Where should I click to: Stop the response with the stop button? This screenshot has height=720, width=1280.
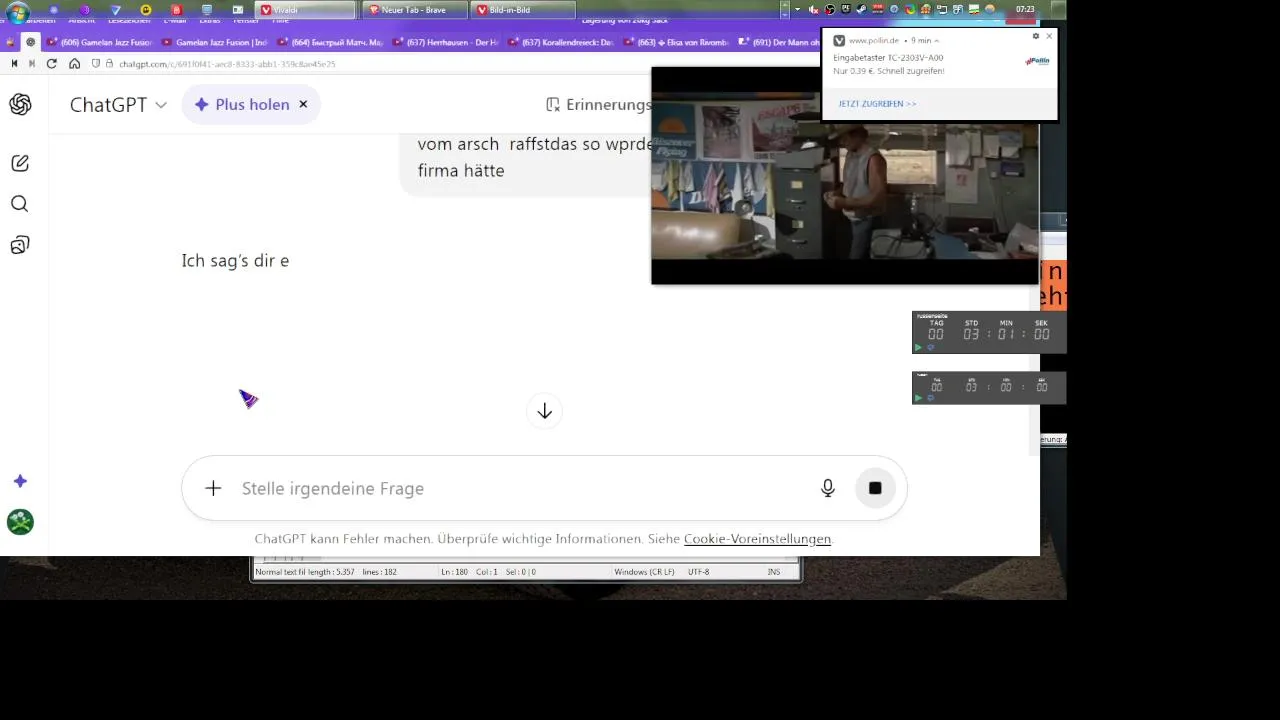click(x=875, y=488)
